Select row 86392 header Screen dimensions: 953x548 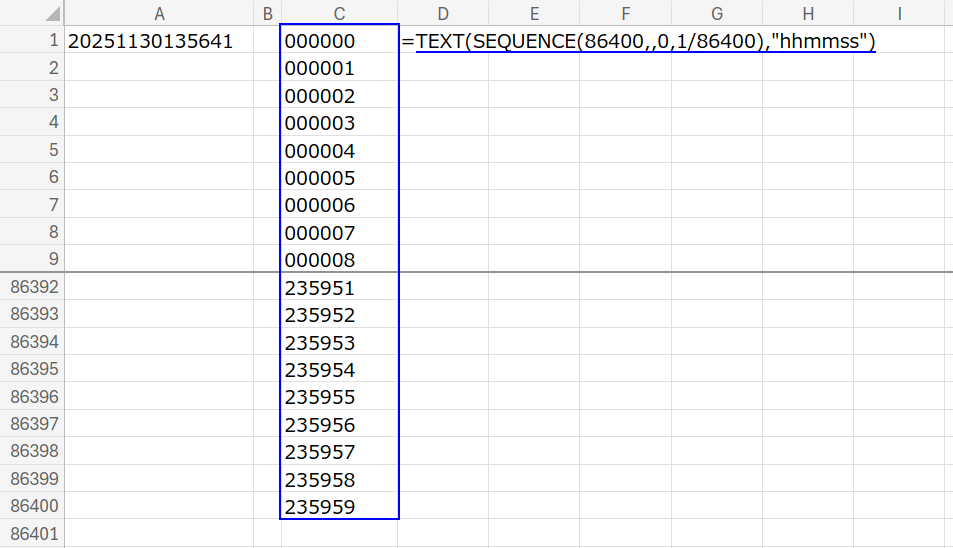[32, 288]
